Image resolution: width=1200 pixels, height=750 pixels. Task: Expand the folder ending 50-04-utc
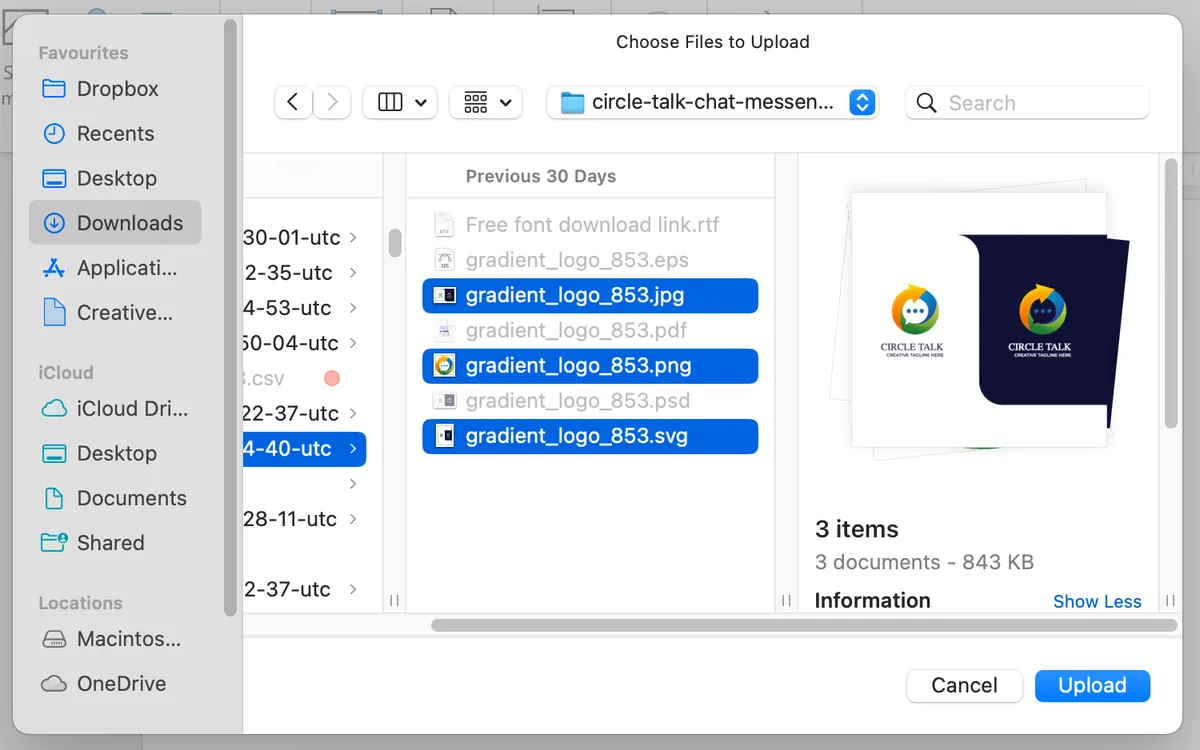[353, 343]
